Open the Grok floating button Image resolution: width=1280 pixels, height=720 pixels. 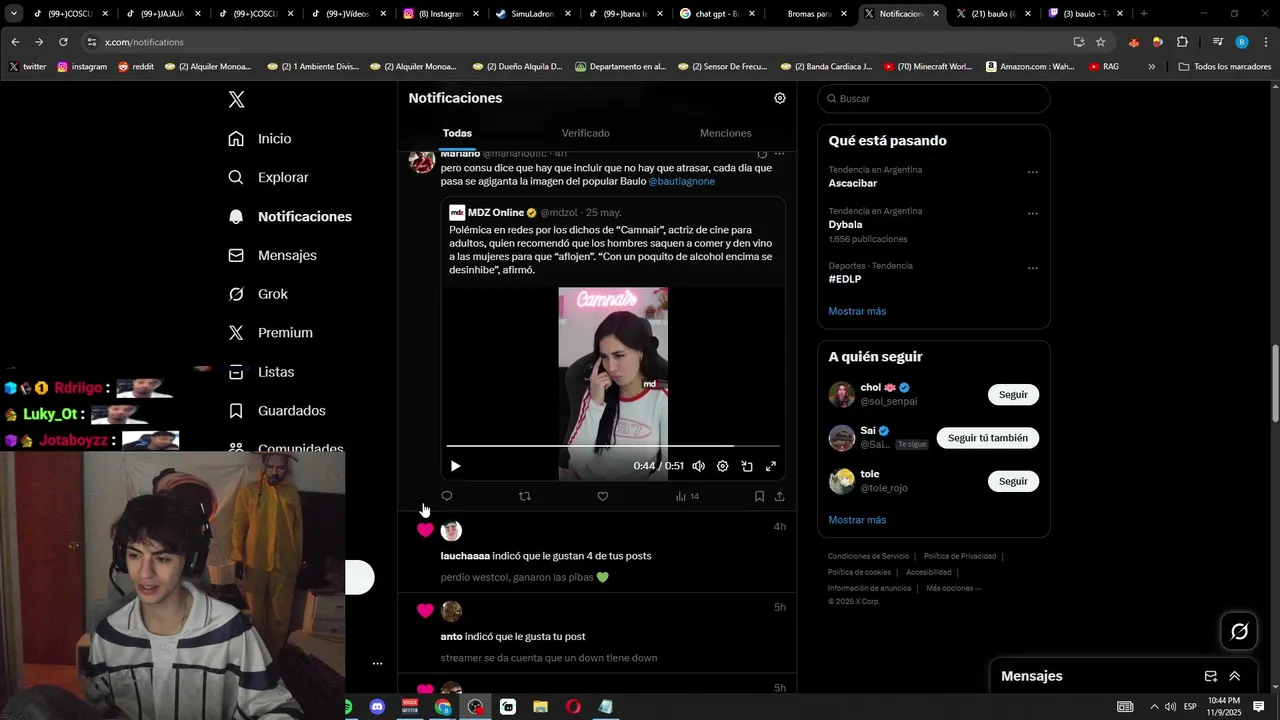point(1240,631)
